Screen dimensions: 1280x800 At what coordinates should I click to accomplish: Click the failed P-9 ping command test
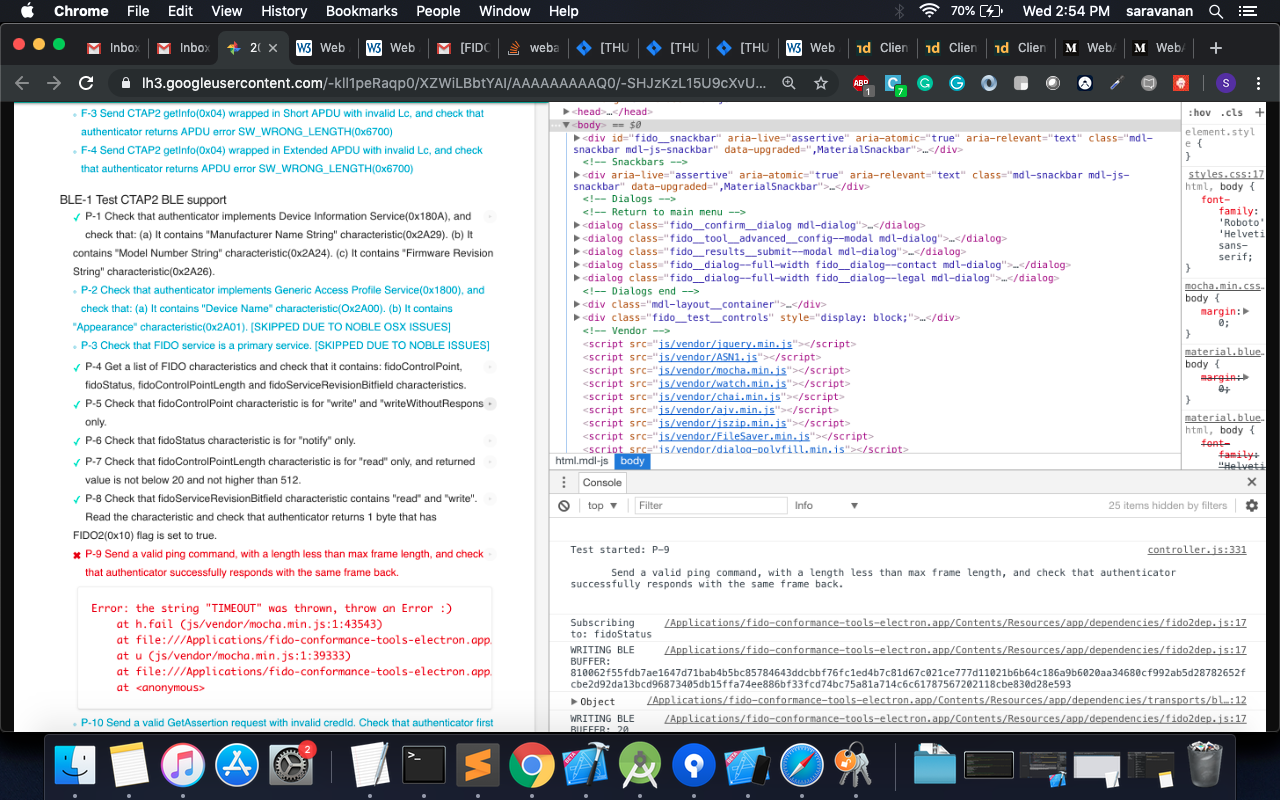click(x=284, y=563)
